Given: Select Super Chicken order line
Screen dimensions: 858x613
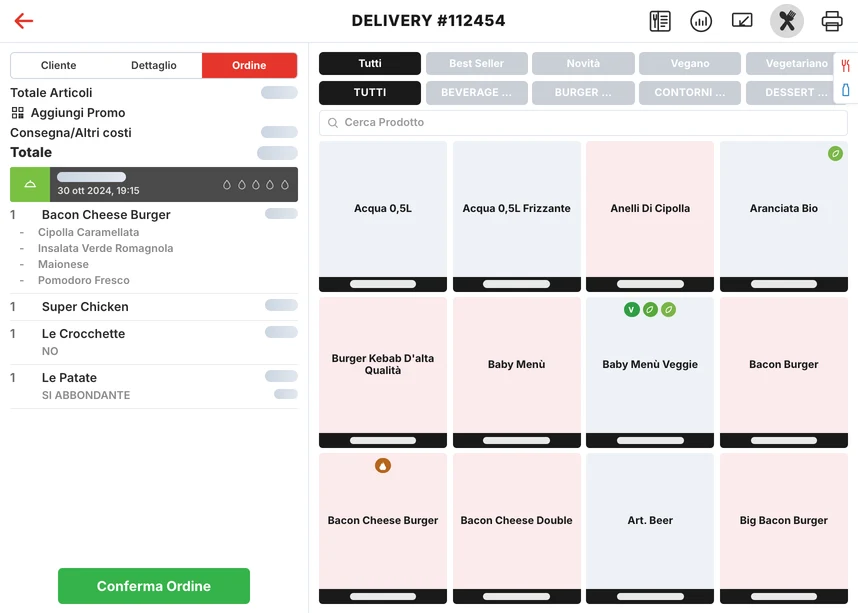Looking at the screenshot, I should [154, 307].
